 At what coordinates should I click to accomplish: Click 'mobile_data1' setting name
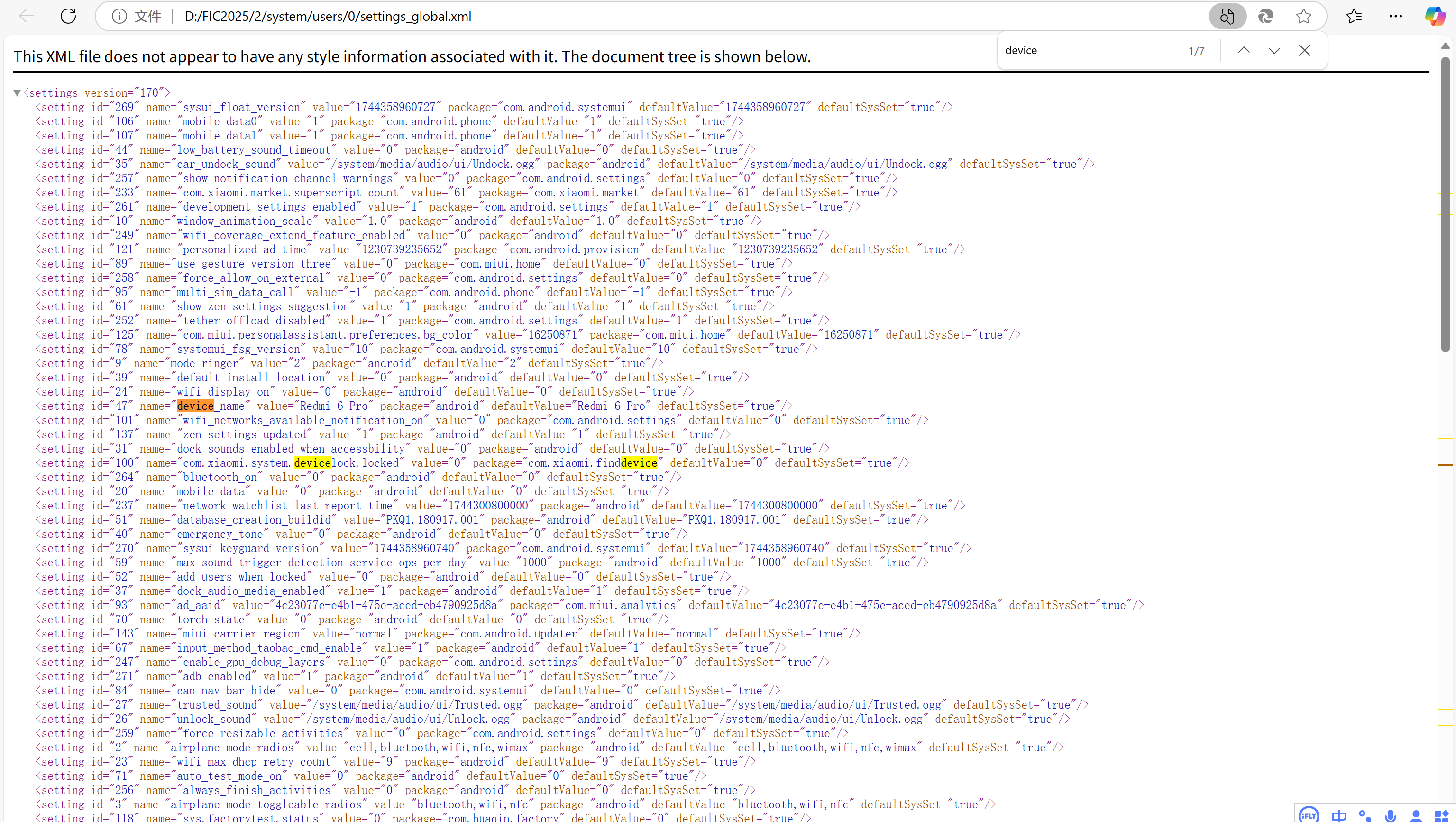pos(220,136)
